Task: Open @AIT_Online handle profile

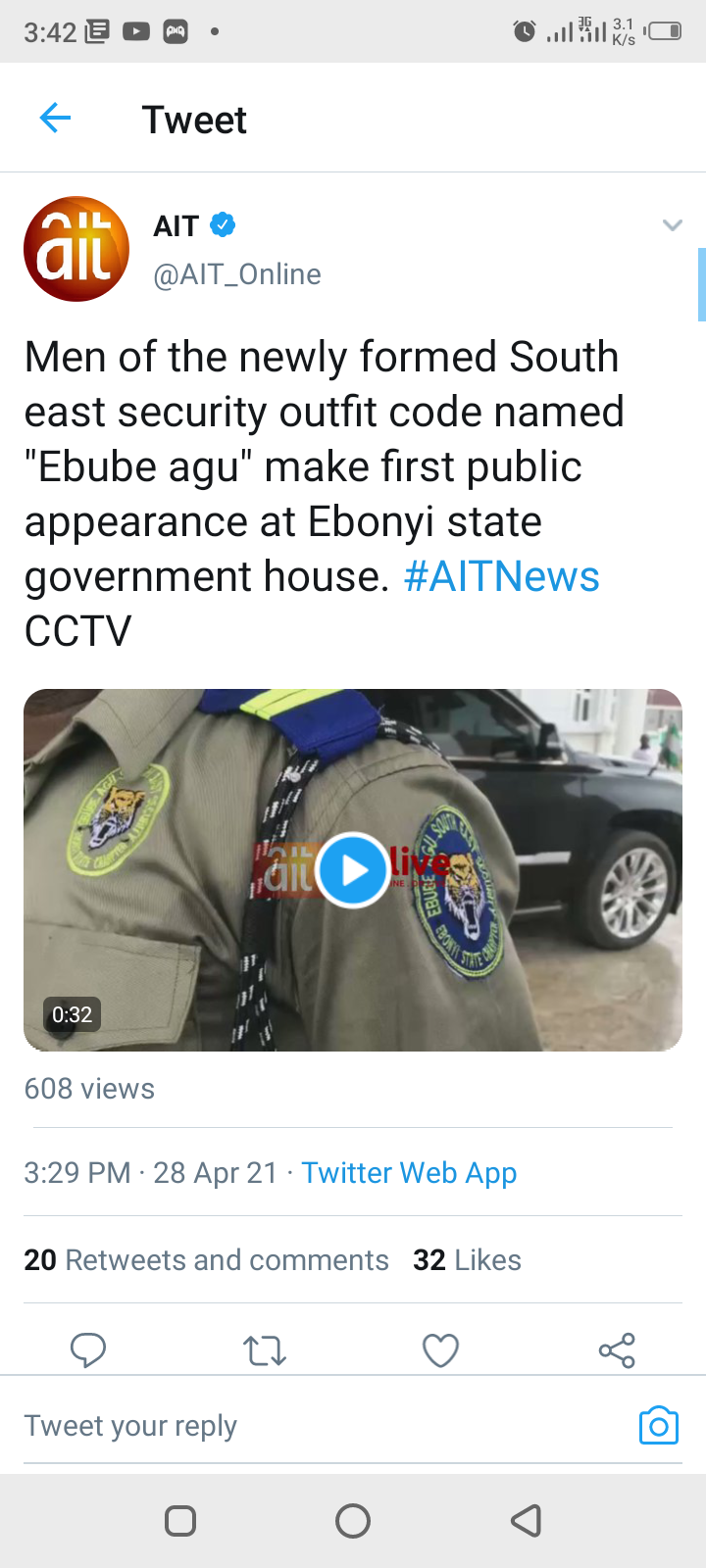Action: (x=237, y=274)
